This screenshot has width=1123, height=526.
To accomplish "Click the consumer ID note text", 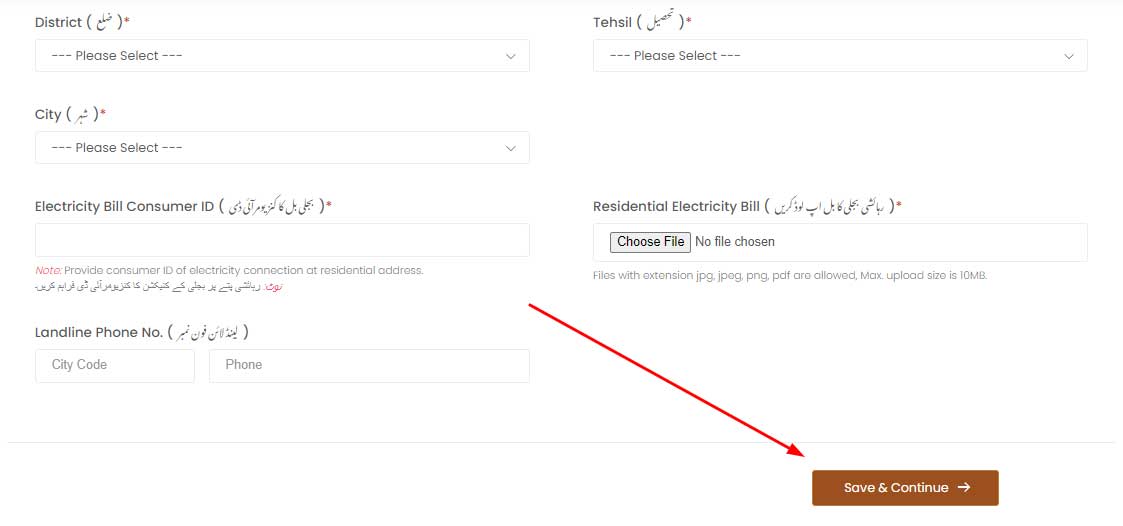I will (x=229, y=271).
